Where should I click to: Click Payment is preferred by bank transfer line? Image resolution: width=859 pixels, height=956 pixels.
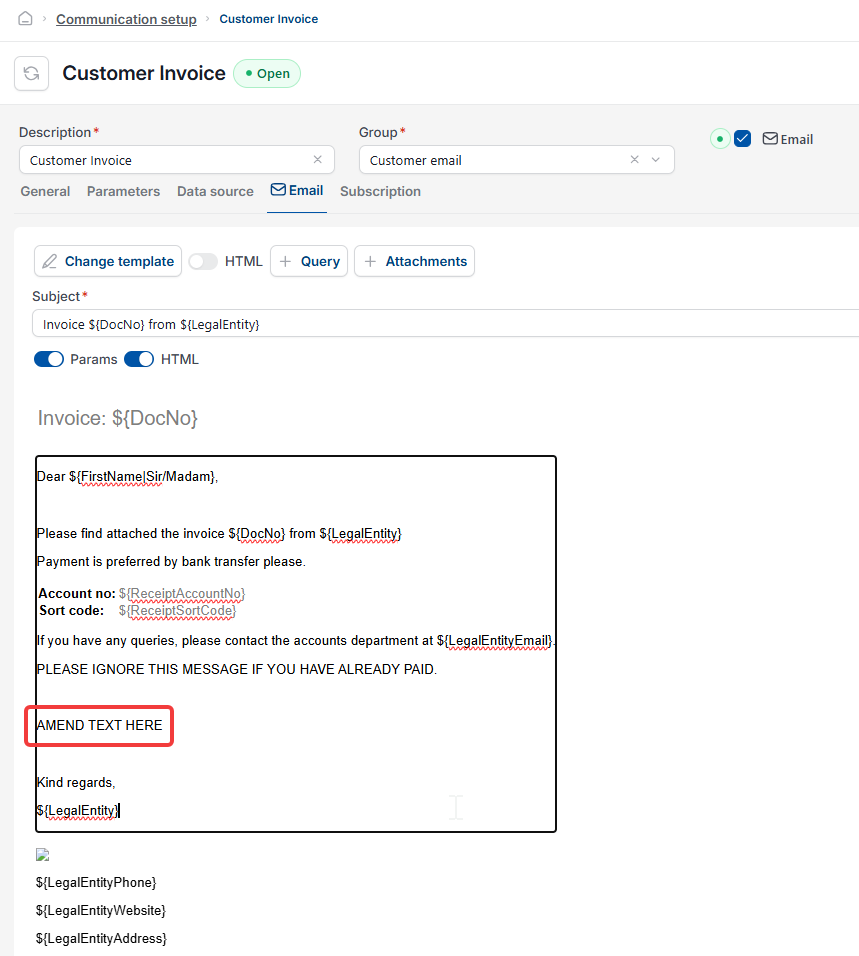[171, 562]
